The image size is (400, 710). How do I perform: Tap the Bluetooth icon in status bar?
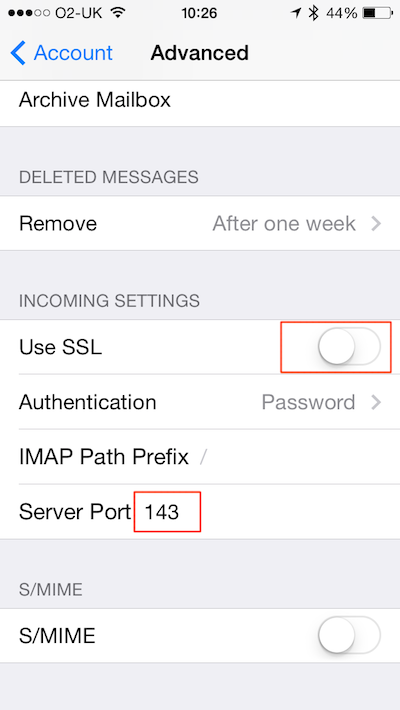coord(313,13)
